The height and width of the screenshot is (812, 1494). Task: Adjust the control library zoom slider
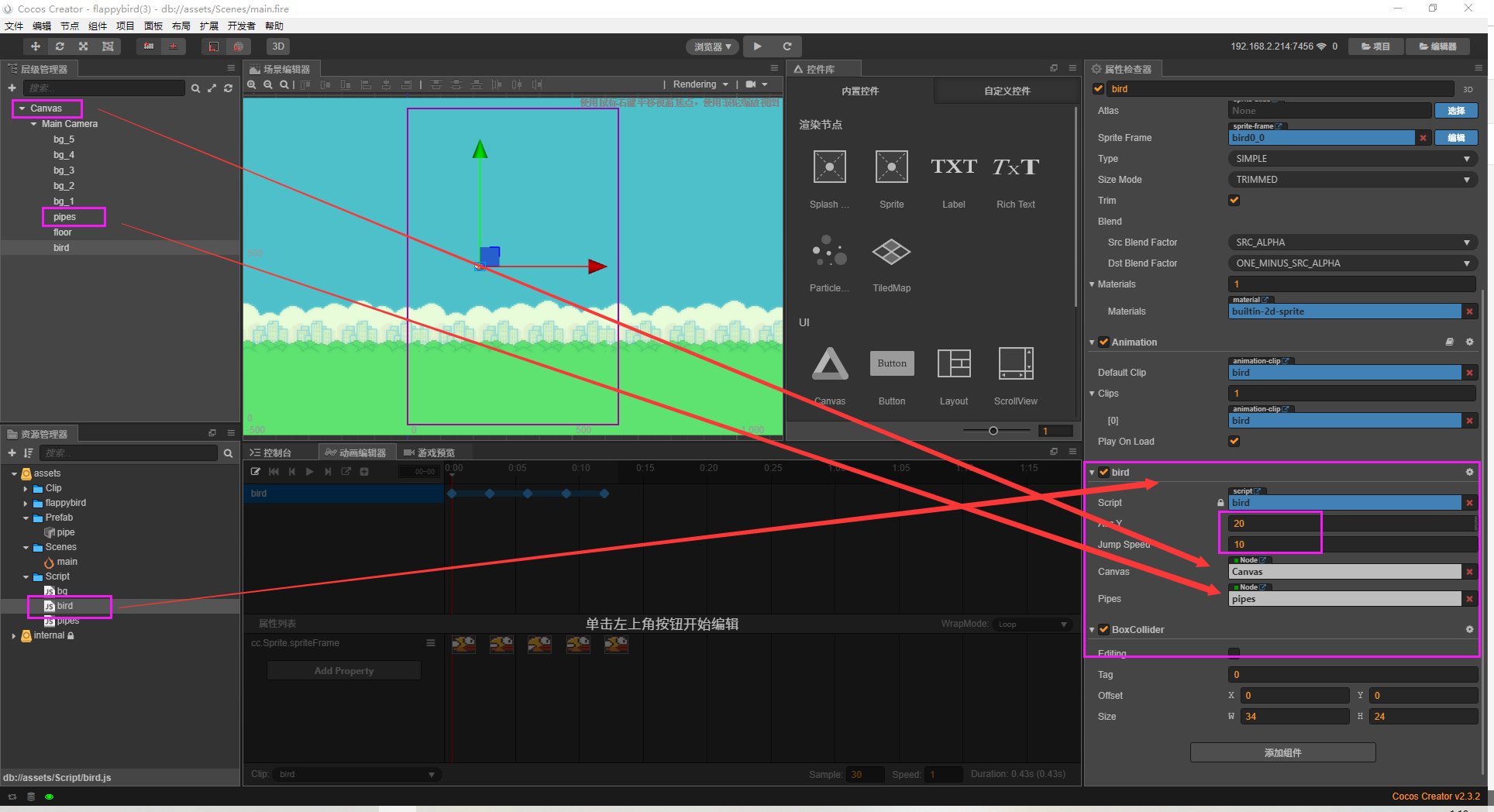[993, 431]
